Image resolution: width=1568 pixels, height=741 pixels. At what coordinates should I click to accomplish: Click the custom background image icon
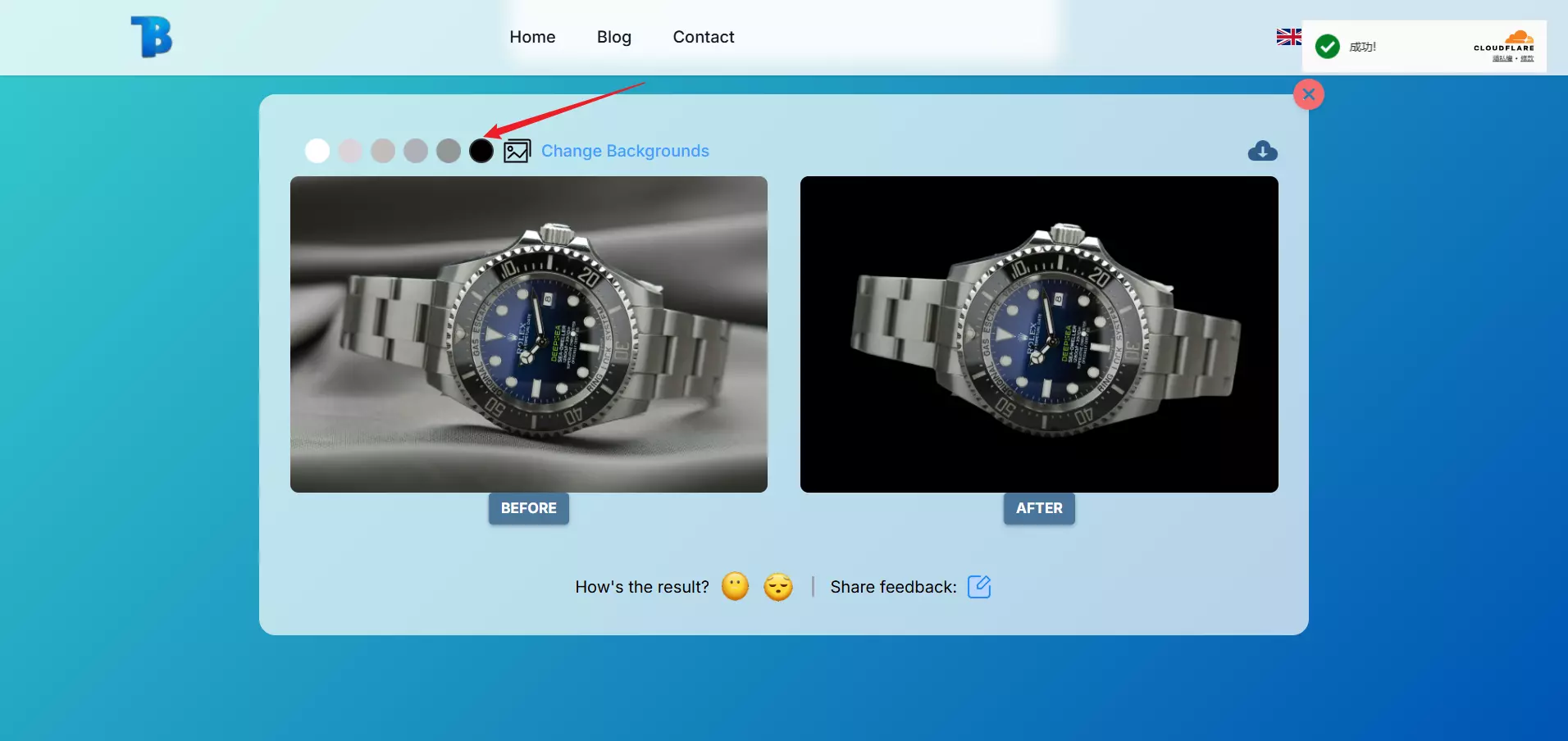click(517, 151)
